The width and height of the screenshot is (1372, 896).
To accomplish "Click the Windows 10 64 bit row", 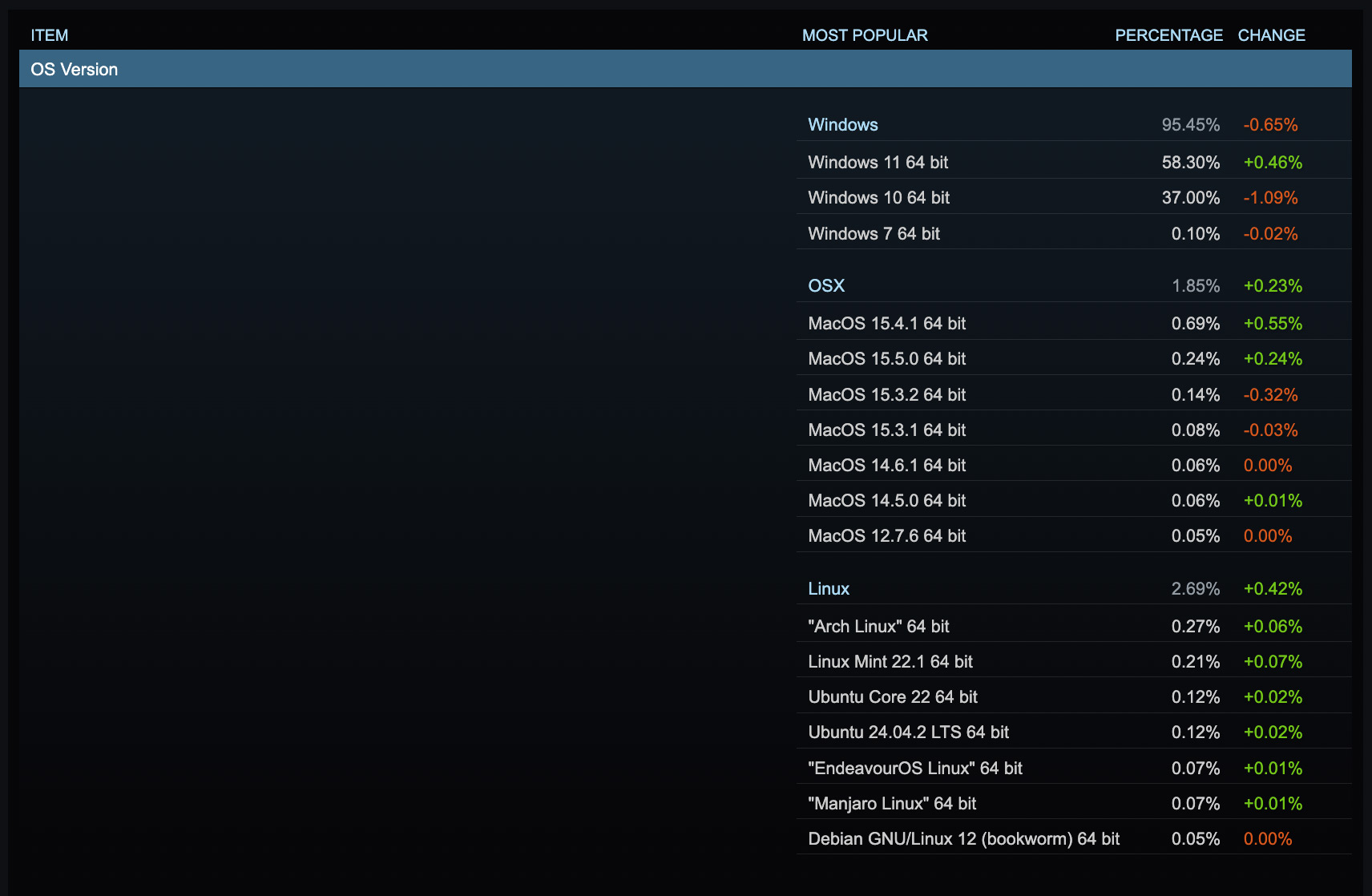I will click(x=1074, y=198).
